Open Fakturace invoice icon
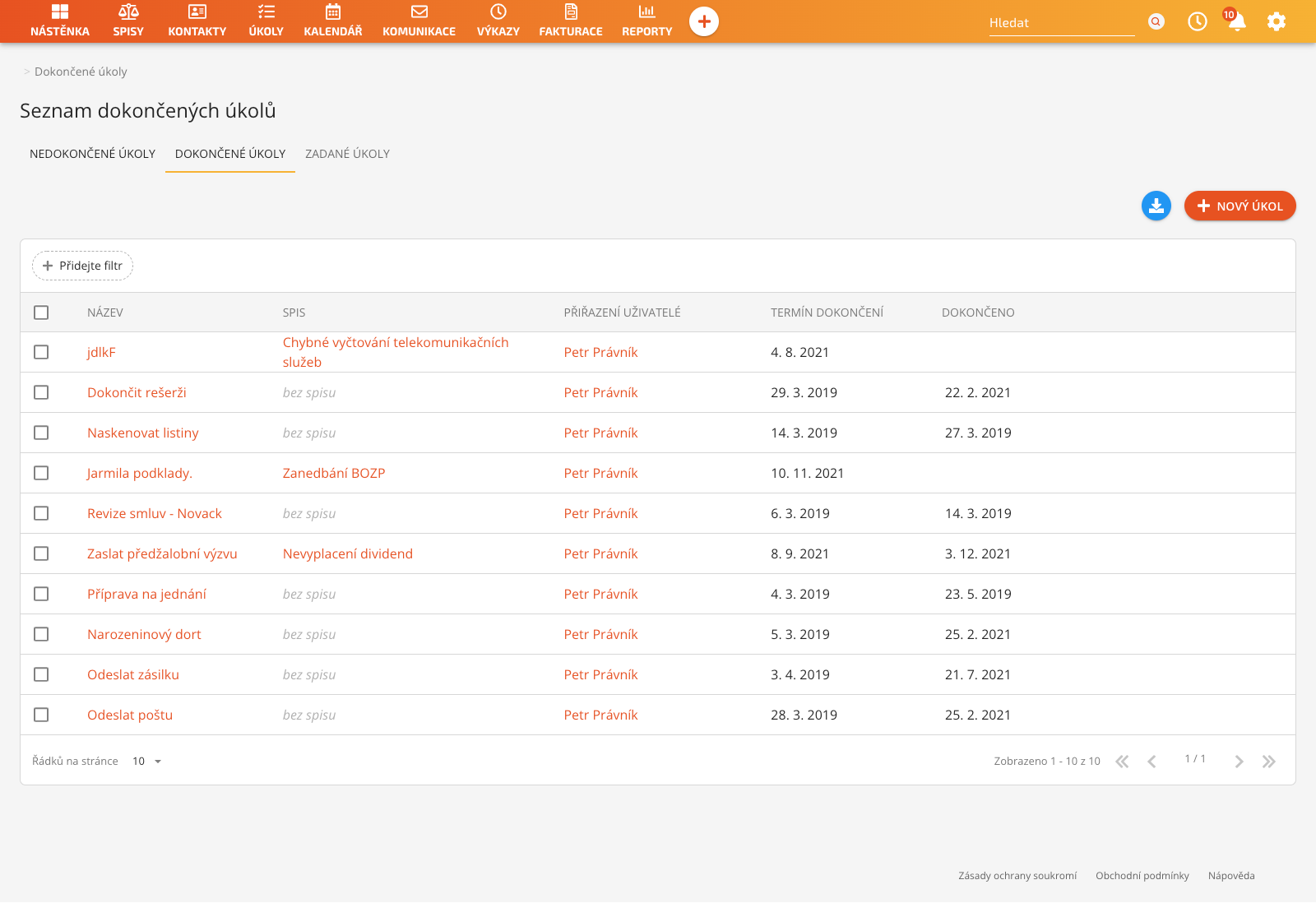 coord(571,12)
